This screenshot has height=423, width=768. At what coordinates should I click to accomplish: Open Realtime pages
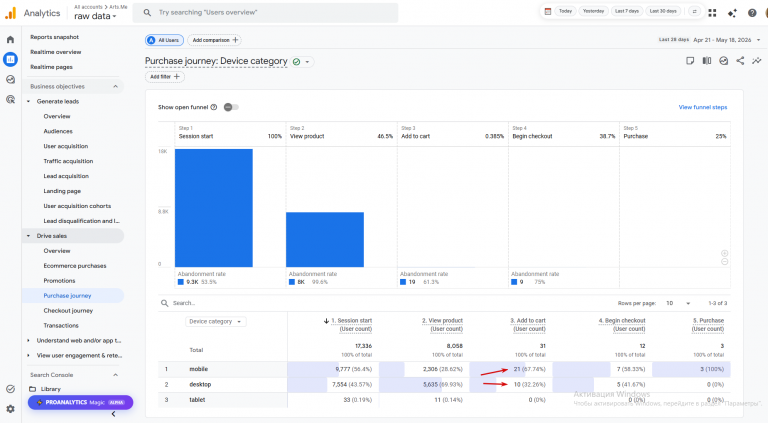[x=51, y=67]
